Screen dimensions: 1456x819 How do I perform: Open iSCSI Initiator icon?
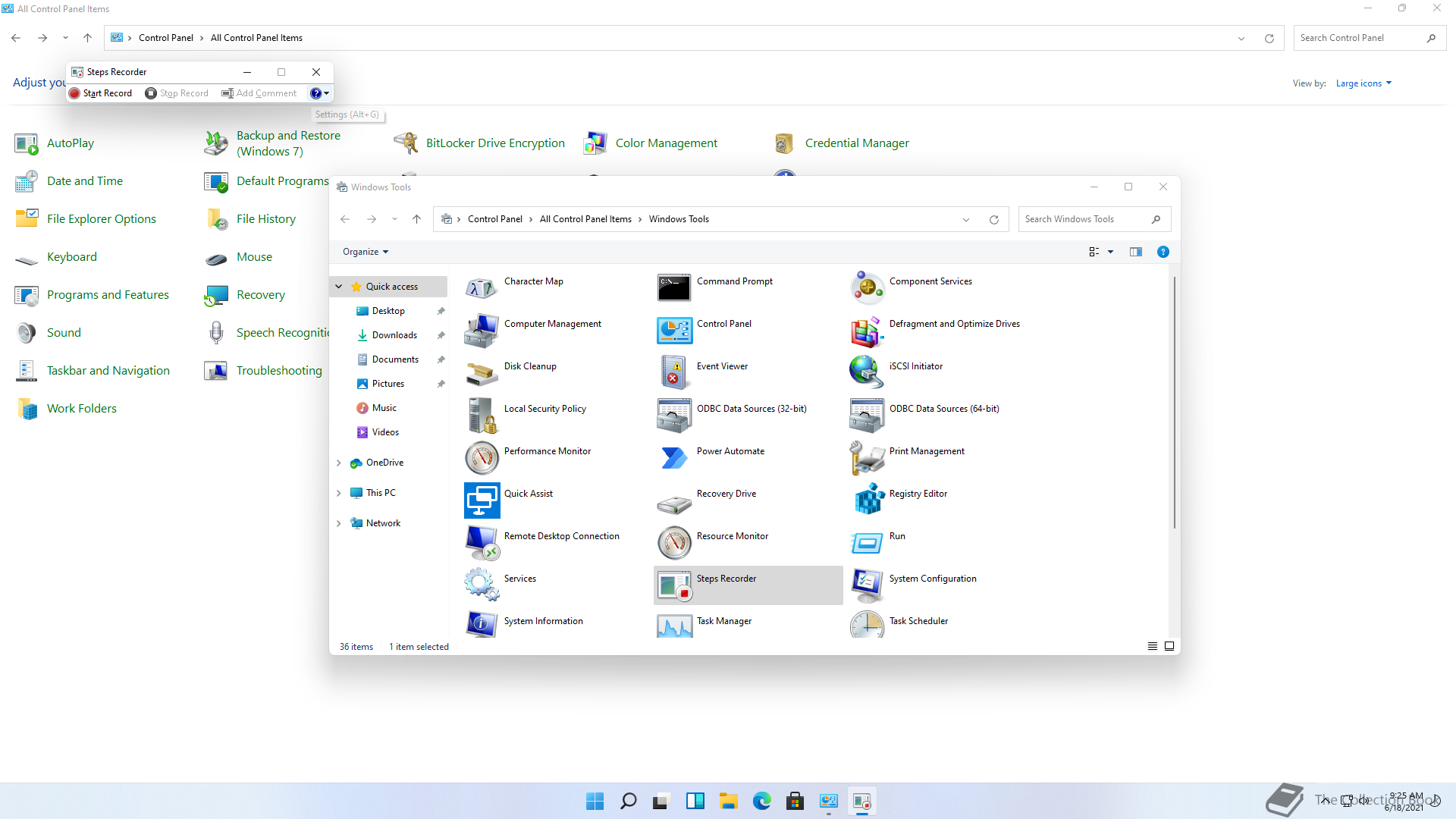pos(867,373)
